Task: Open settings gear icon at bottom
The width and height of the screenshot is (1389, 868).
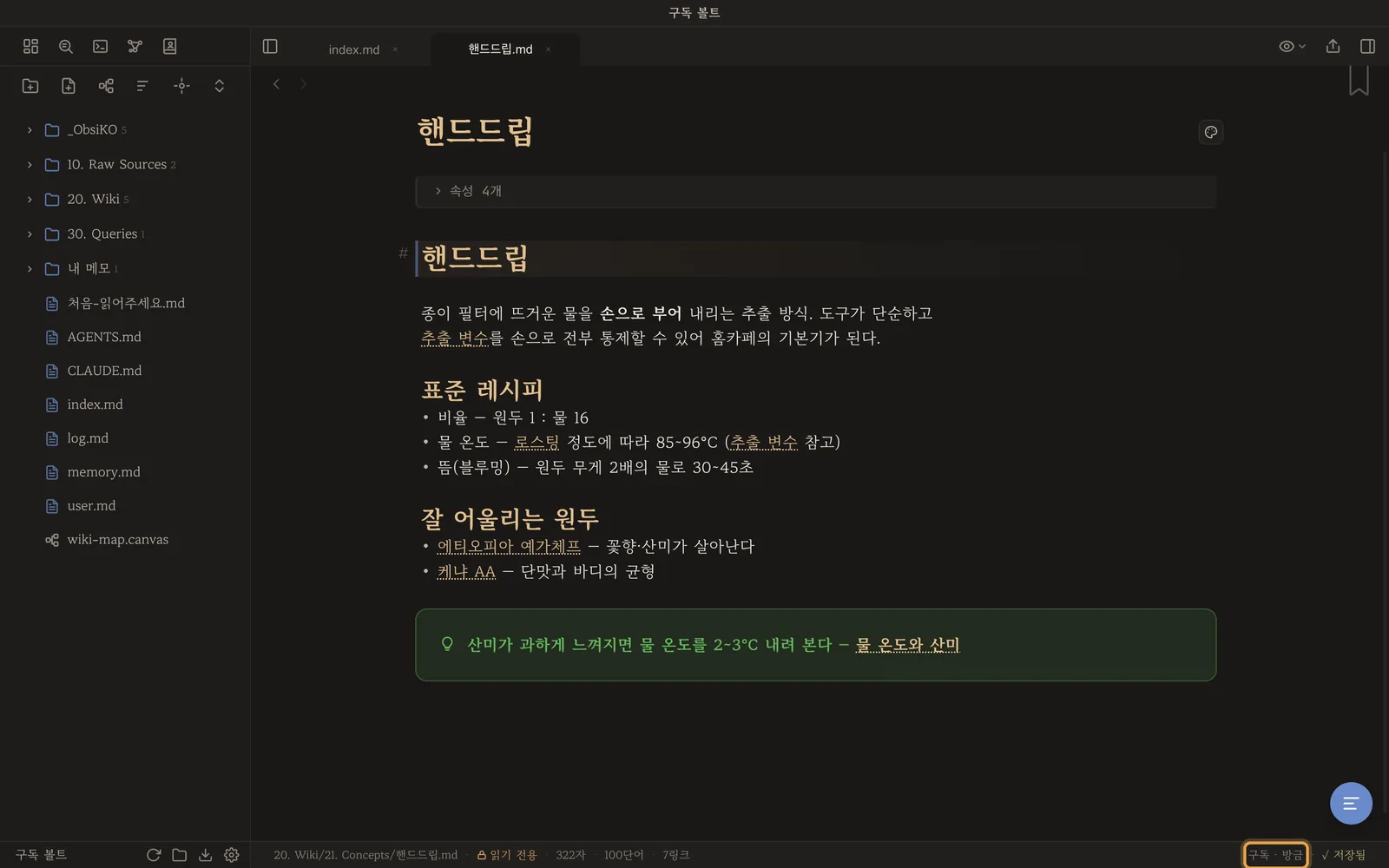Action: [x=231, y=855]
